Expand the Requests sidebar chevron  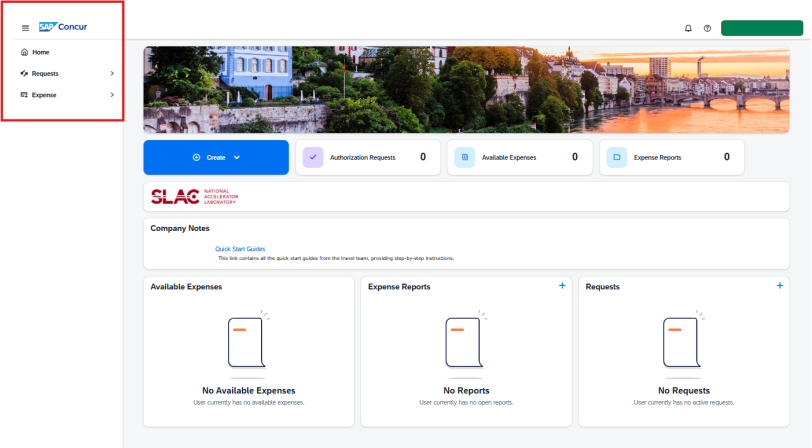point(112,74)
